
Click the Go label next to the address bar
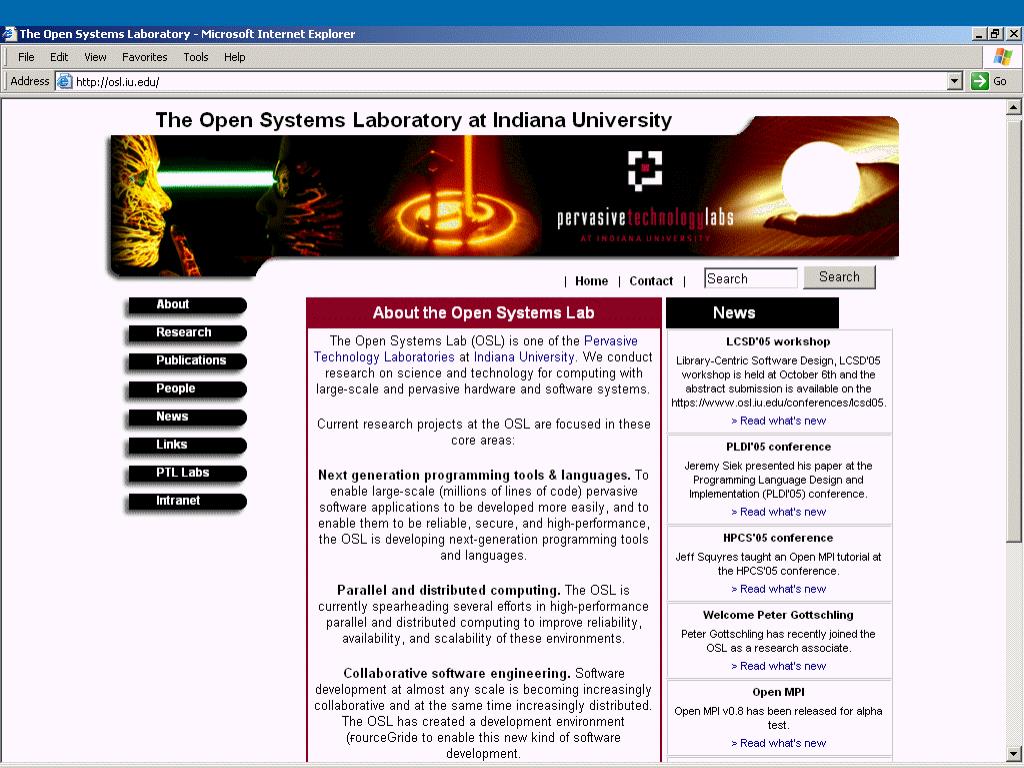(x=1000, y=82)
